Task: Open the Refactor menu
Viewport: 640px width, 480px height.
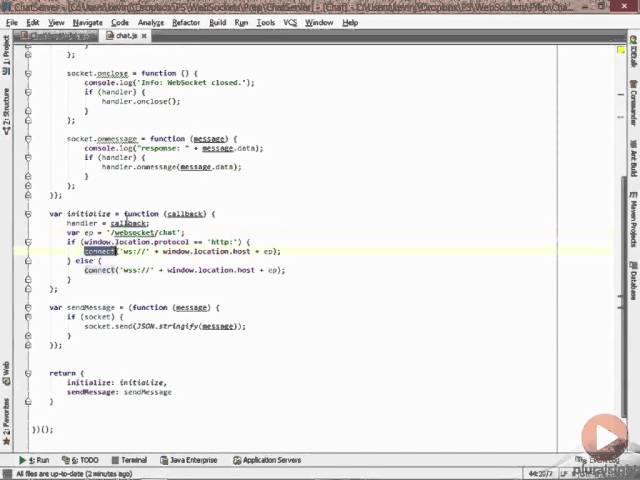Action: tap(186, 23)
